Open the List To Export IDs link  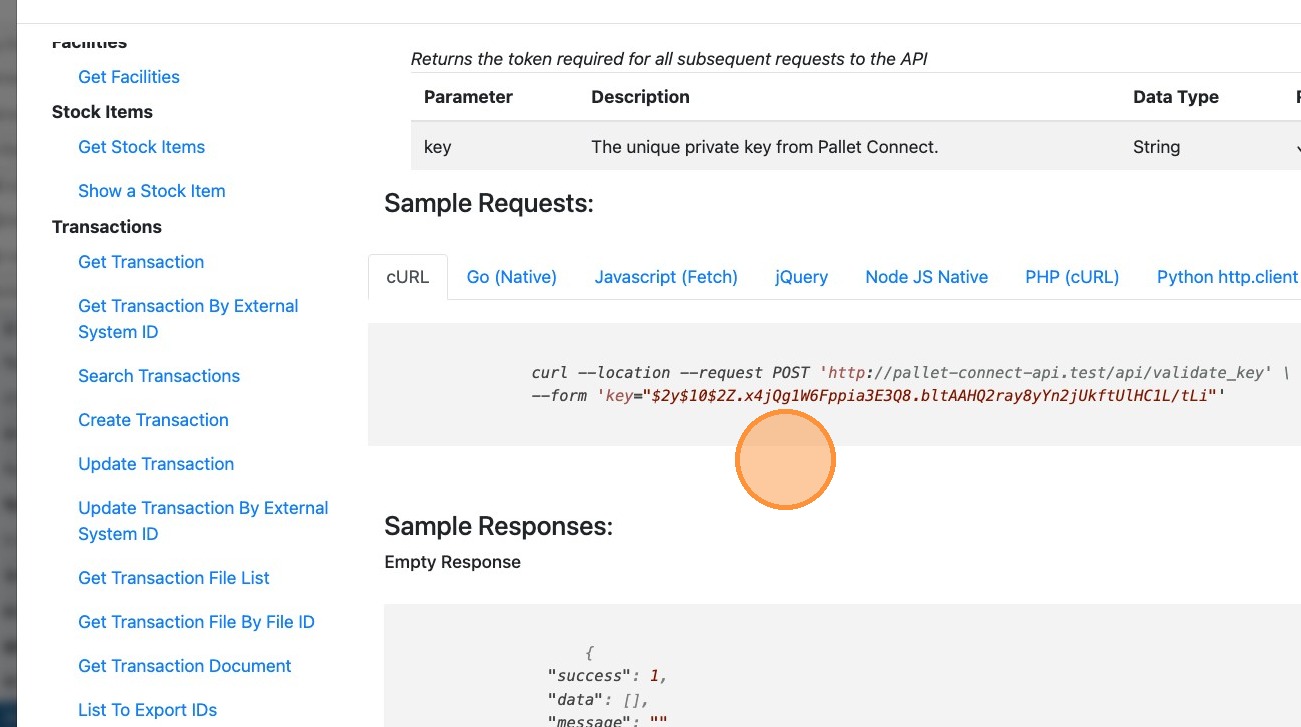coord(147,710)
